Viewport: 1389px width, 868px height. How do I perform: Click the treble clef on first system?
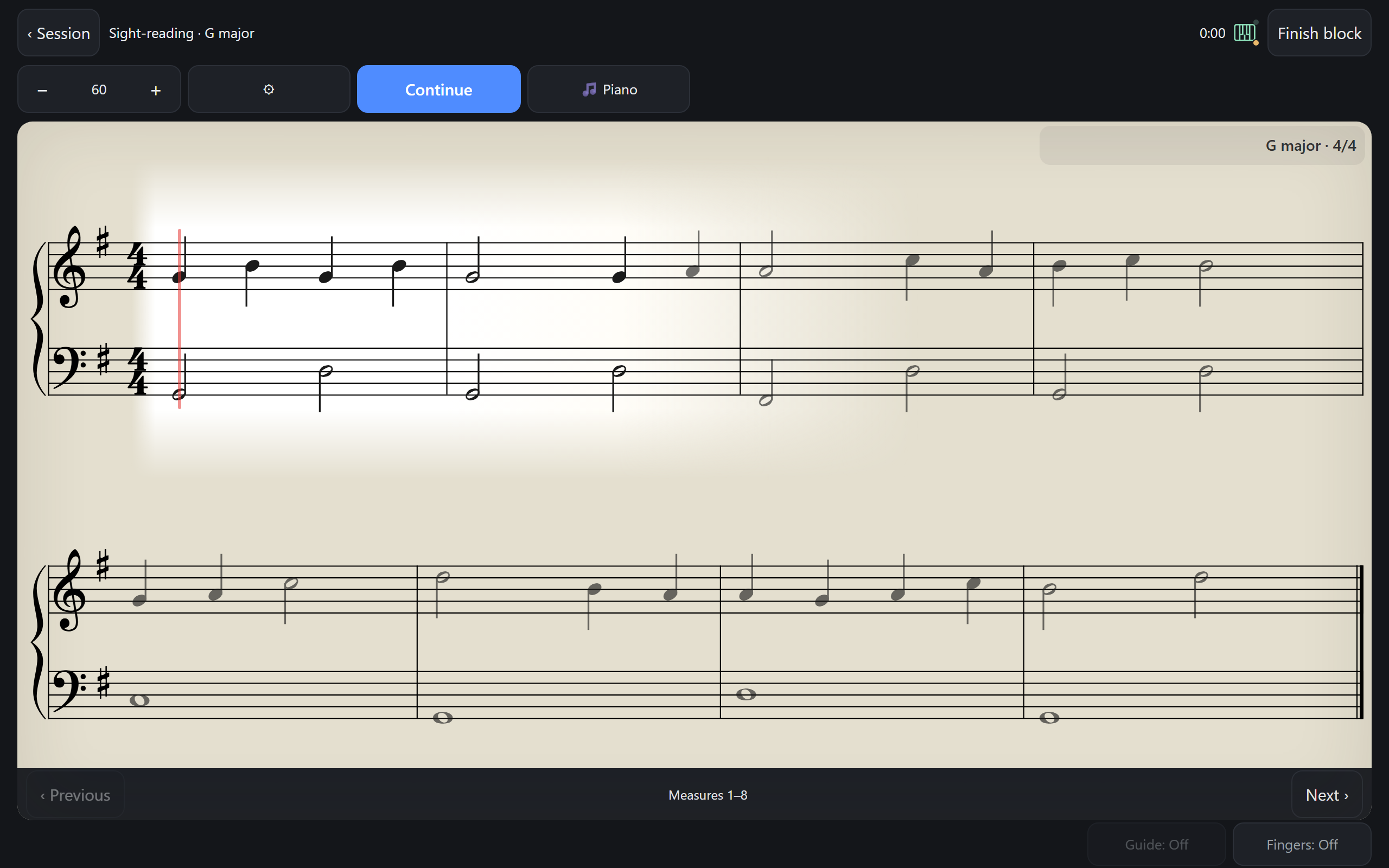click(69, 267)
